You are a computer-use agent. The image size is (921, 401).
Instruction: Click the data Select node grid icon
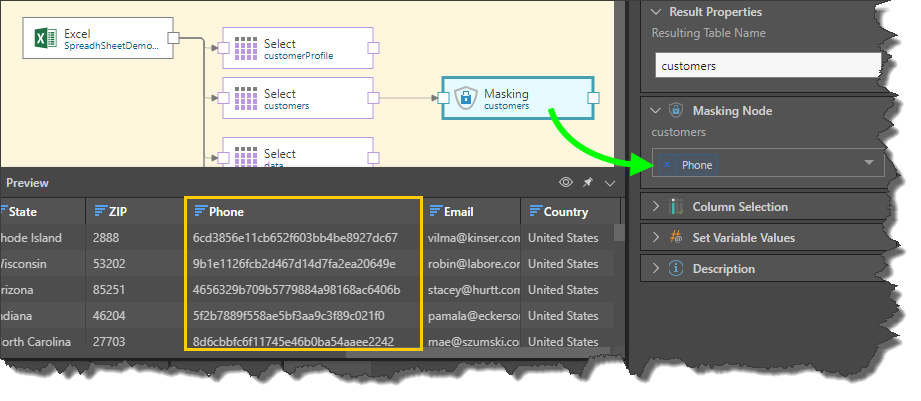pyautogui.click(x=245, y=156)
